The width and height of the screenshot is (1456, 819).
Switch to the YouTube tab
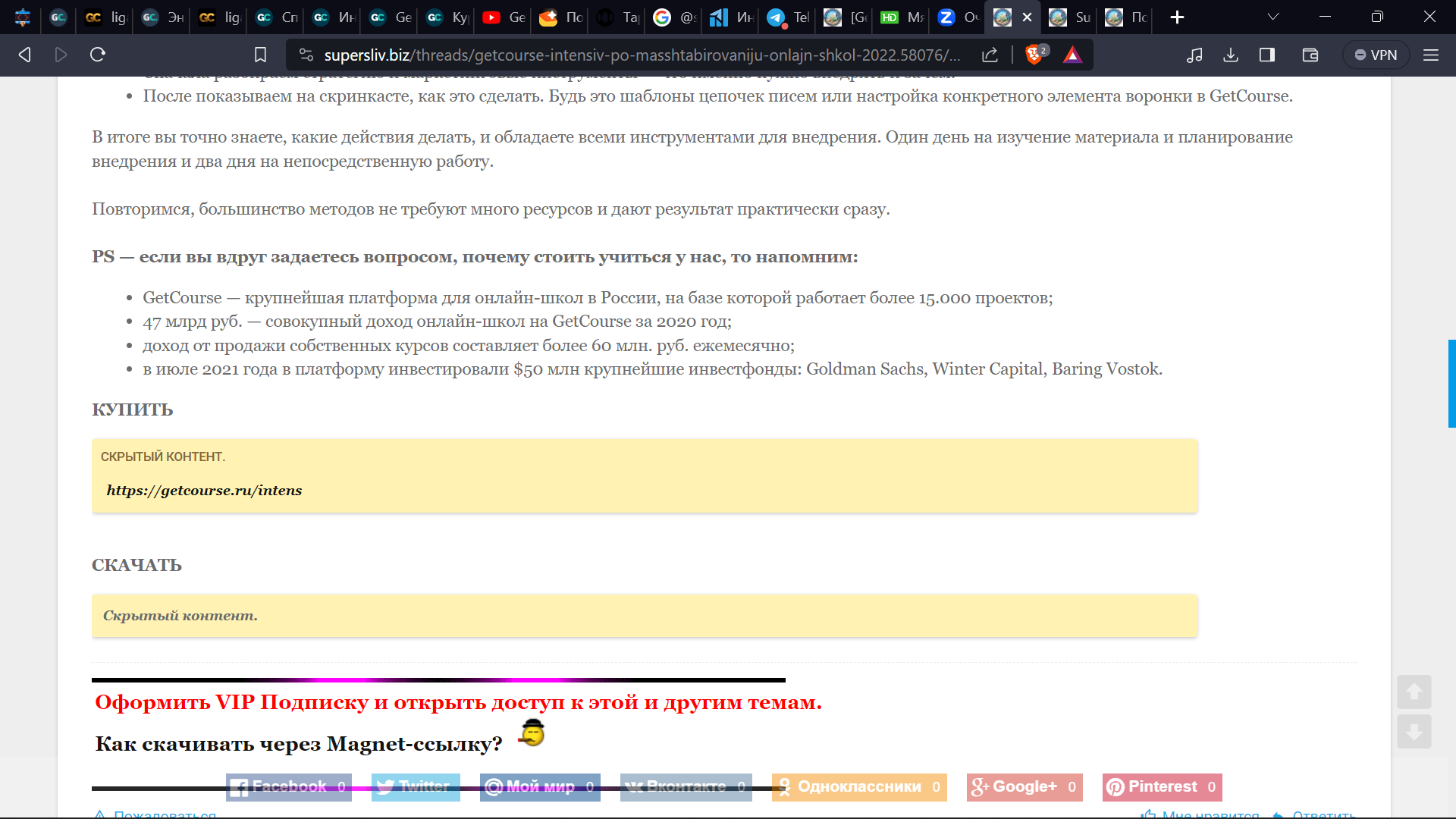(x=504, y=17)
